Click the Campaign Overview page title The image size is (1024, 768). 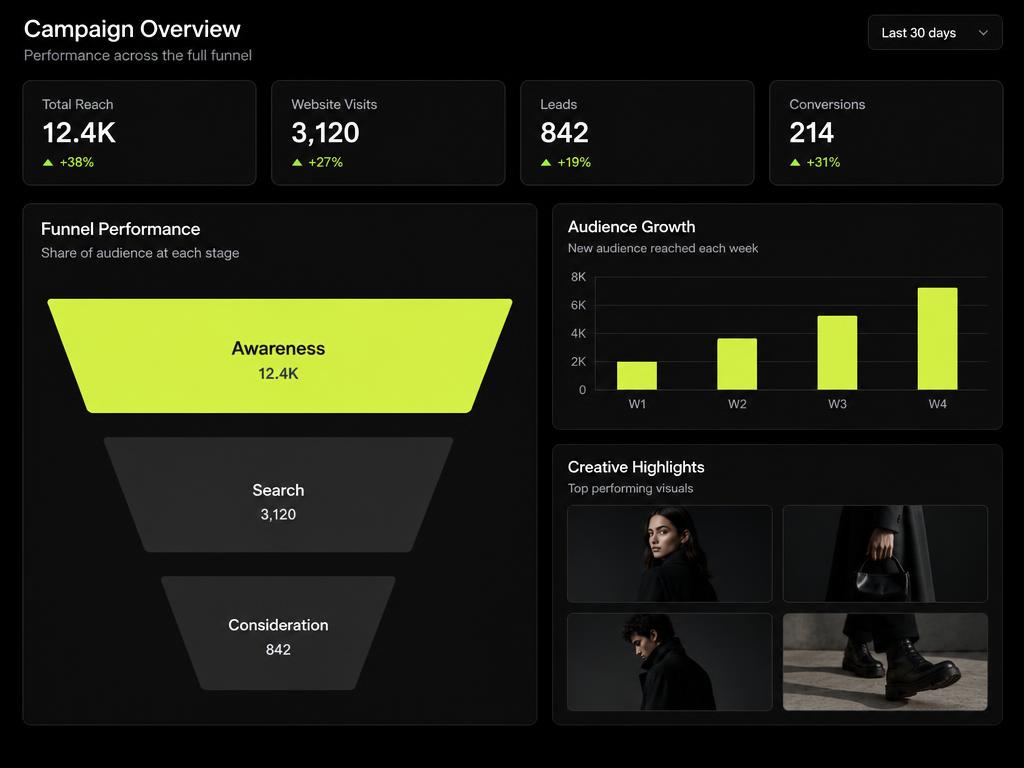click(132, 29)
